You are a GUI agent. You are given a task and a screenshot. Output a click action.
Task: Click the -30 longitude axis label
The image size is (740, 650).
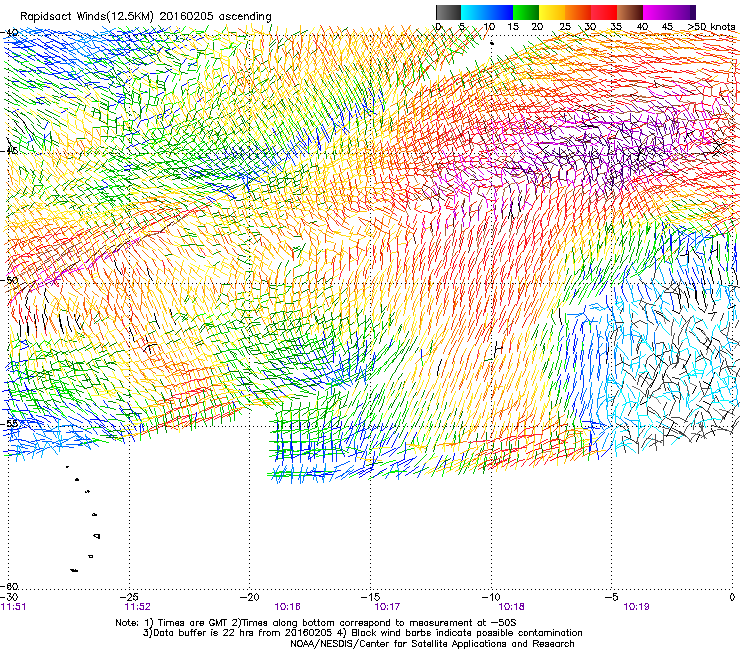pyautogui.click(x=9, y=597)
